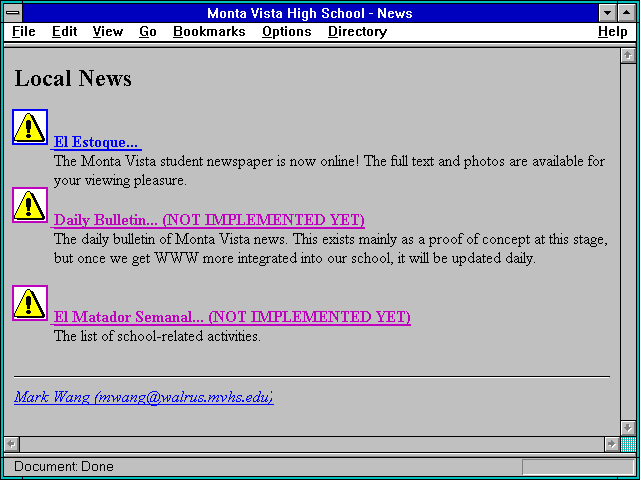The width and height of the screenshot is (640, 480).
Task: Click the sentence starting 'The Monta Vista student newspaper'
Action: [x=329, y=162]
